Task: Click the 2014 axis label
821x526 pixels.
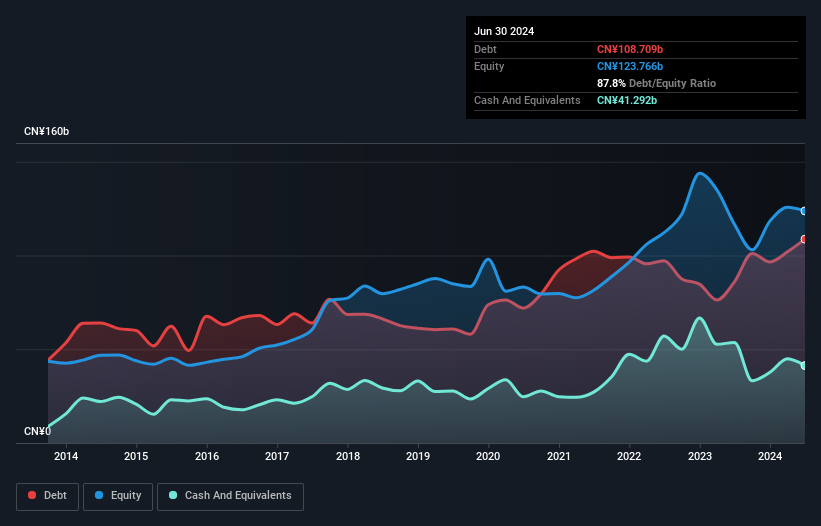Action: click(x=66, y=456)
